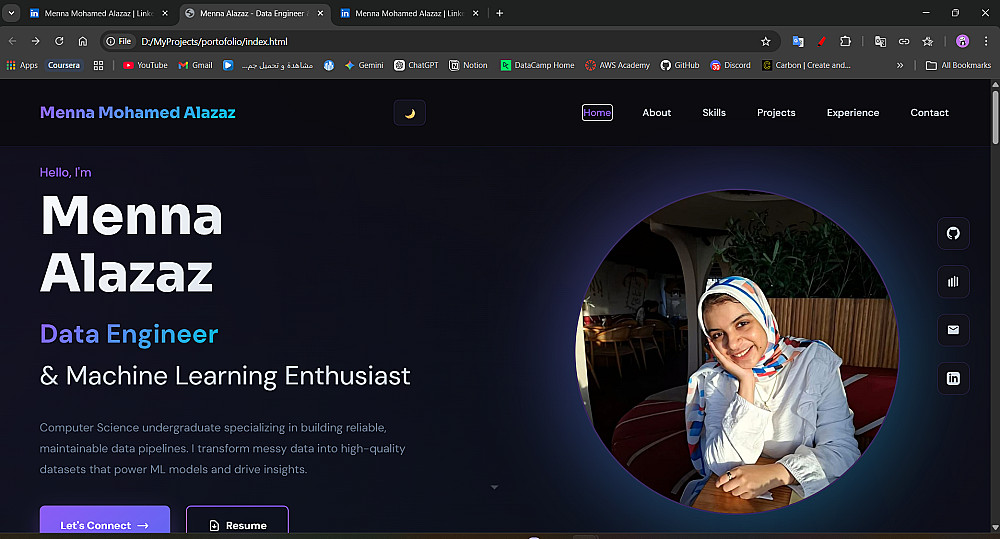Click the scrollbar down arrow
This screenshot has width=1000, height=539.
coord(995,528)
